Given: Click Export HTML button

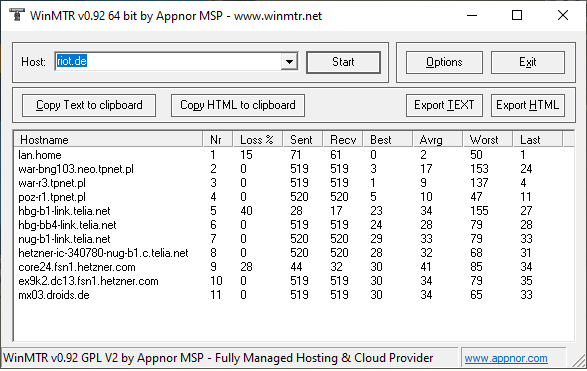Looking at the screenshot, I should (528, 105).
